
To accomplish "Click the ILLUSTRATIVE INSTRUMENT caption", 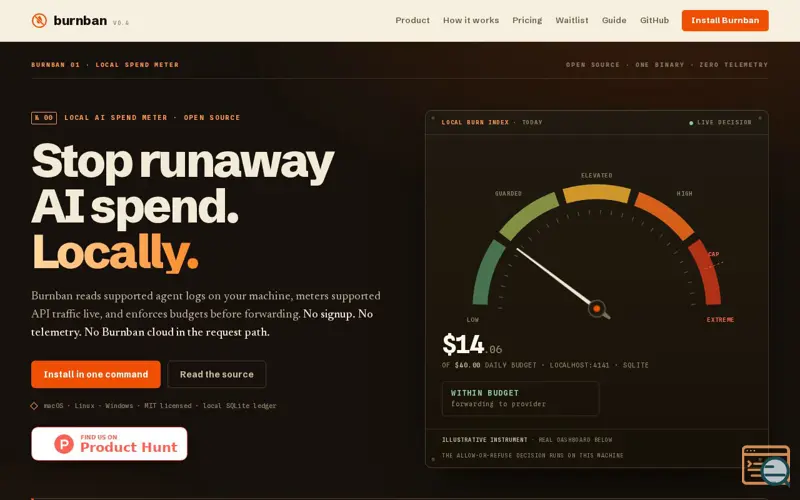I will tap(485, 440).
